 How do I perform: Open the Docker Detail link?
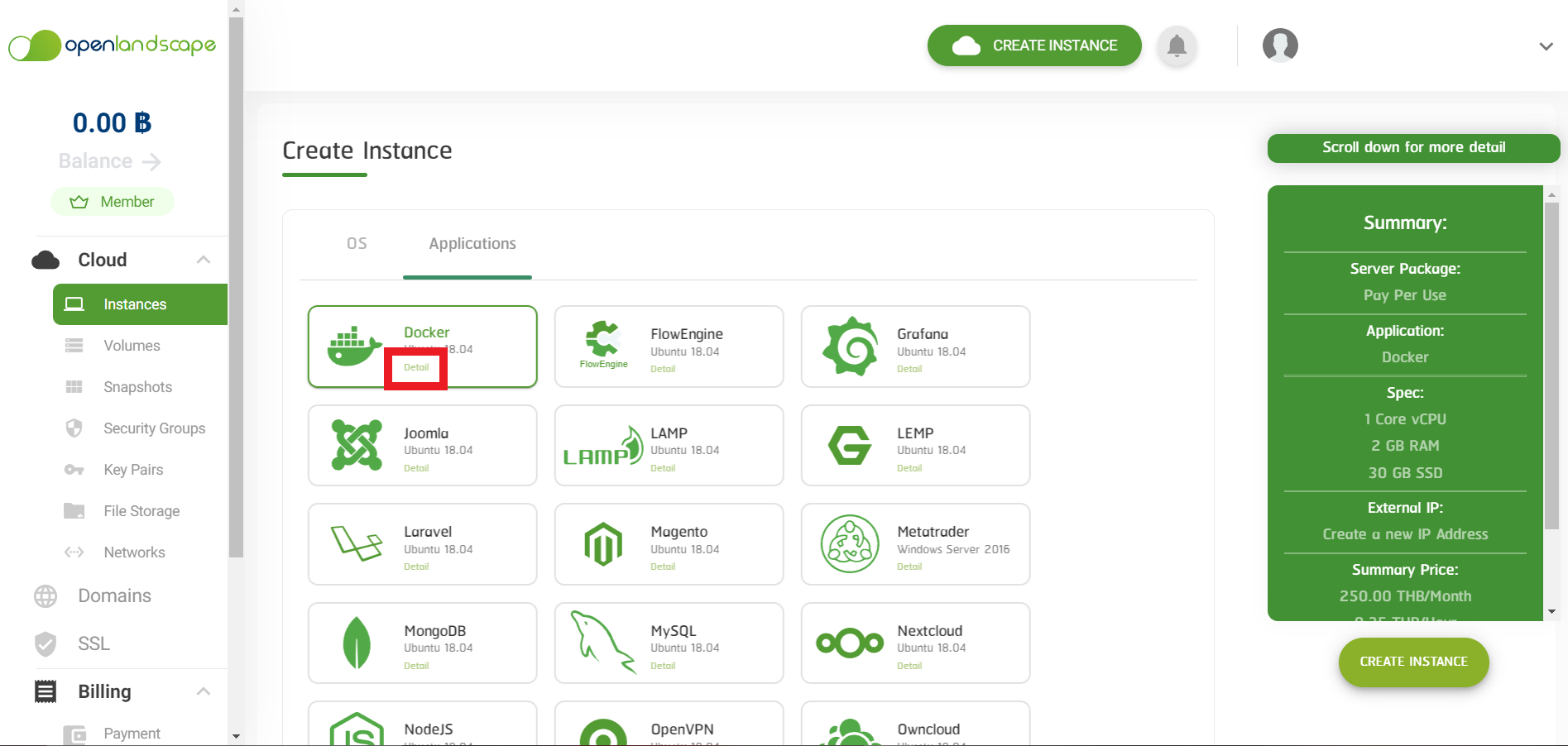coord(416,367)
